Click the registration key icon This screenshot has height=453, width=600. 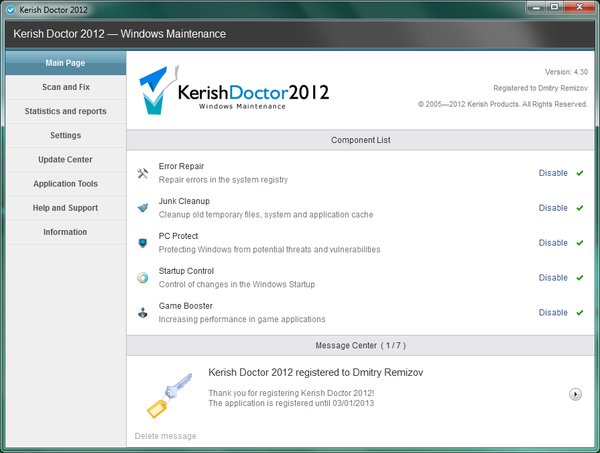169,396
